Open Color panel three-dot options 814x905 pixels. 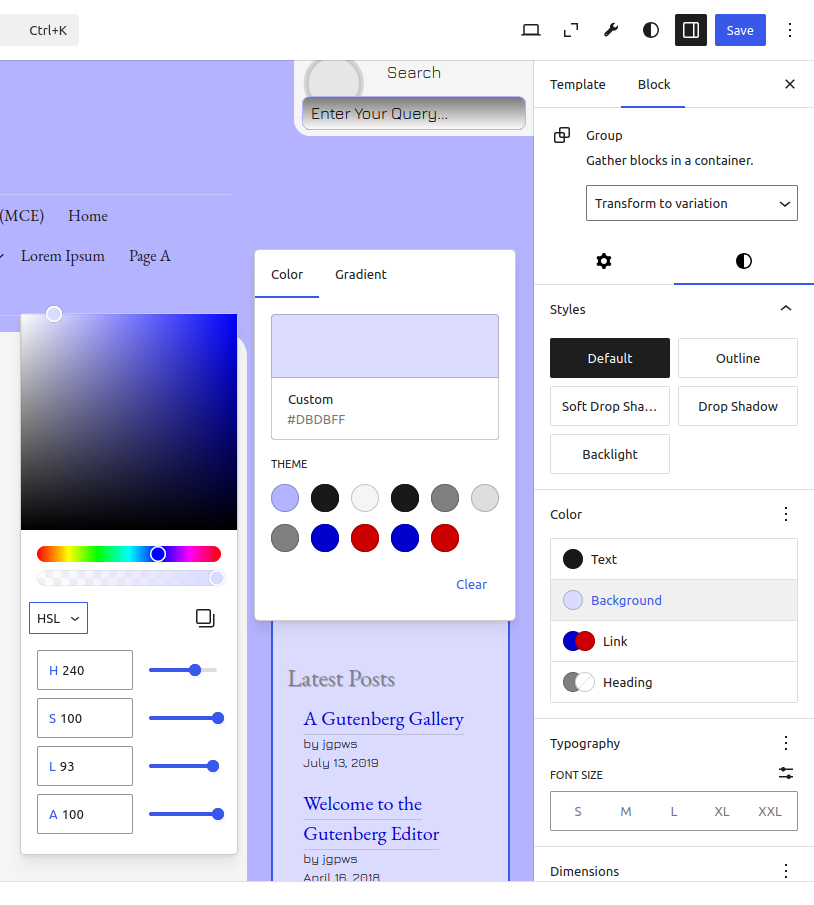pos(786,514)
